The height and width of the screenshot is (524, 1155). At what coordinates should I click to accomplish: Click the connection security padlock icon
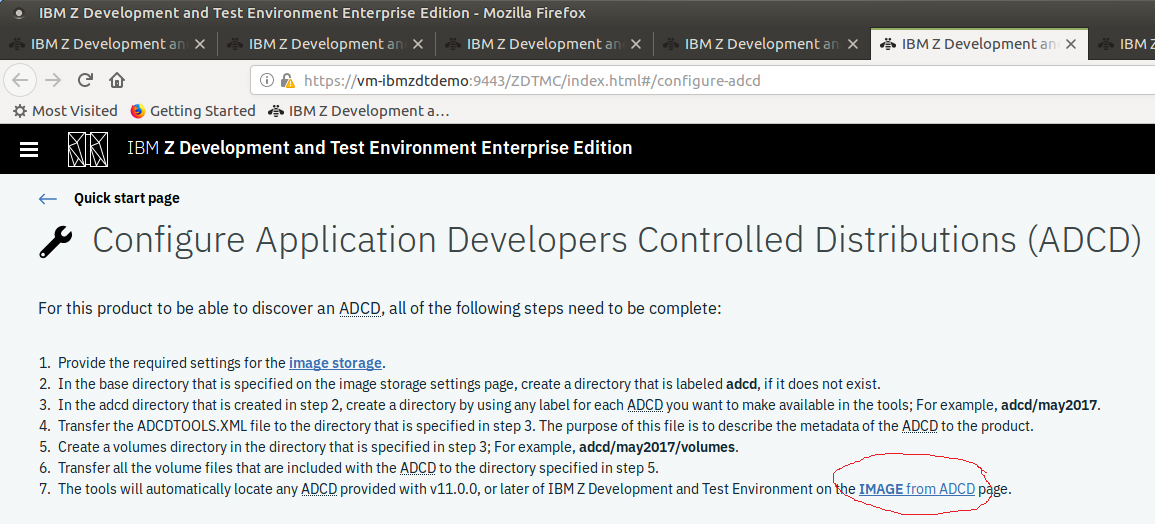pos(287,80)
